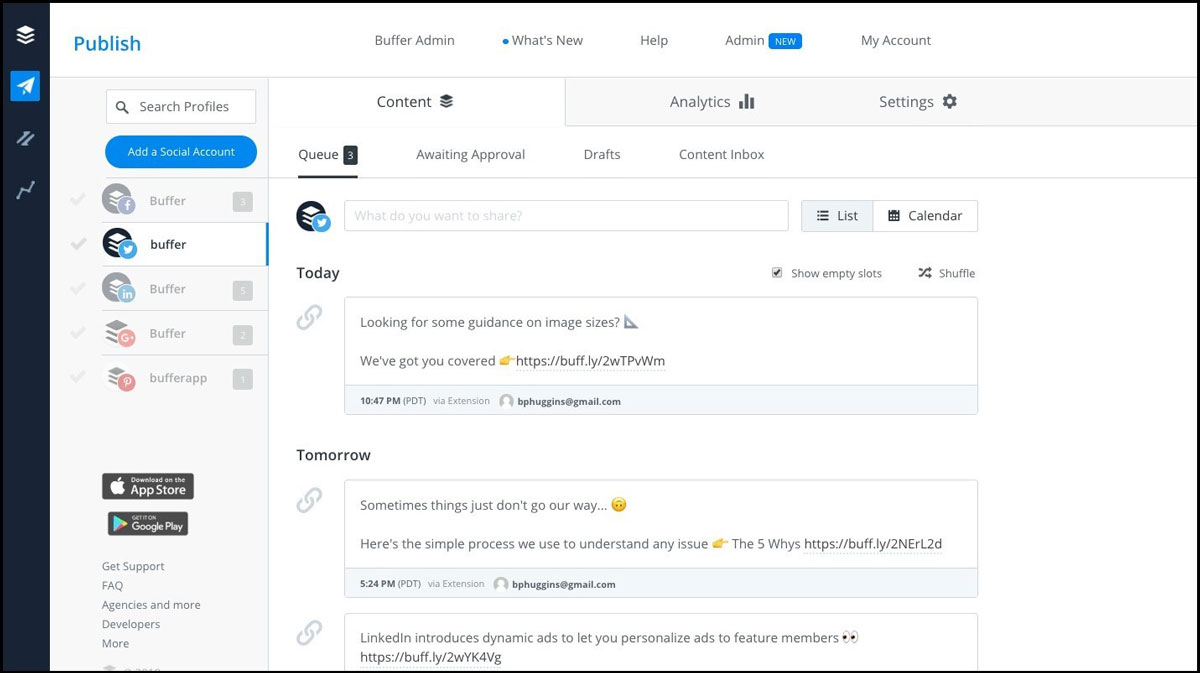This screenshot has width=1200, height=673.
Task: Click the count badge 1 on bufferapp
Action: pos(242,379)
